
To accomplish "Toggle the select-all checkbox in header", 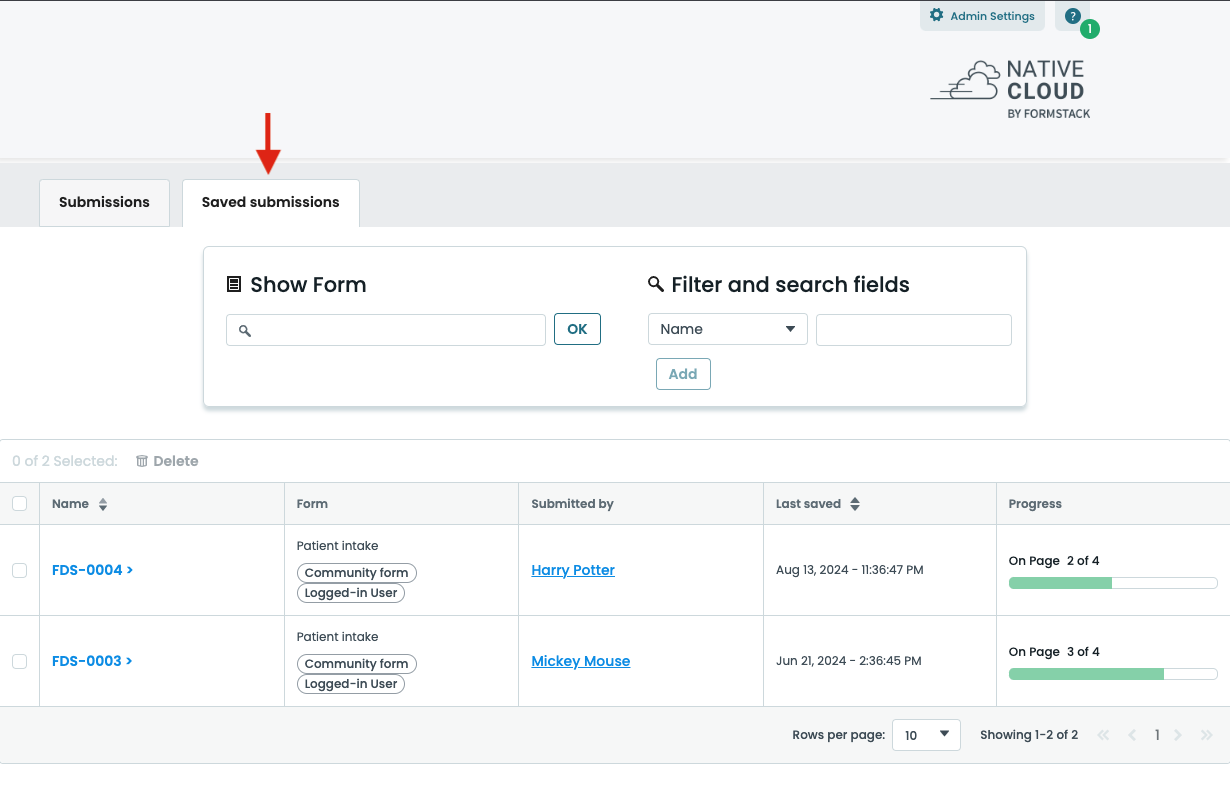I will (x=20, y=504).
